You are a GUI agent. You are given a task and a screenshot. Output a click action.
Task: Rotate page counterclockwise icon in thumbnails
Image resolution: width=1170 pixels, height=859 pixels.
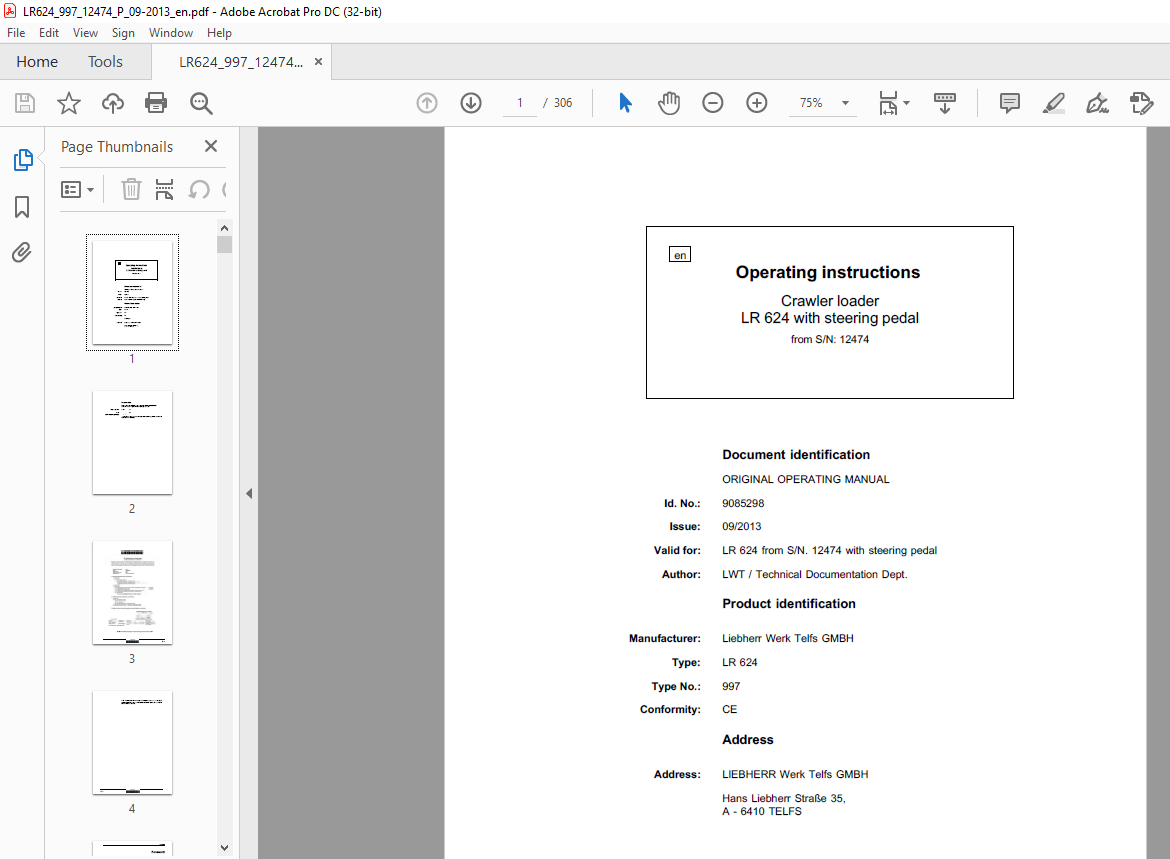pyautogui.click(x=198, y=190)
